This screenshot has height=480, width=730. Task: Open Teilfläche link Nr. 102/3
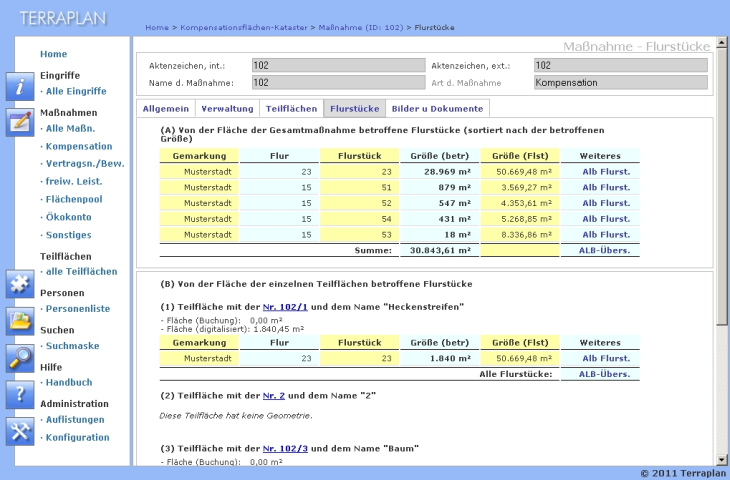coord(285,449)
